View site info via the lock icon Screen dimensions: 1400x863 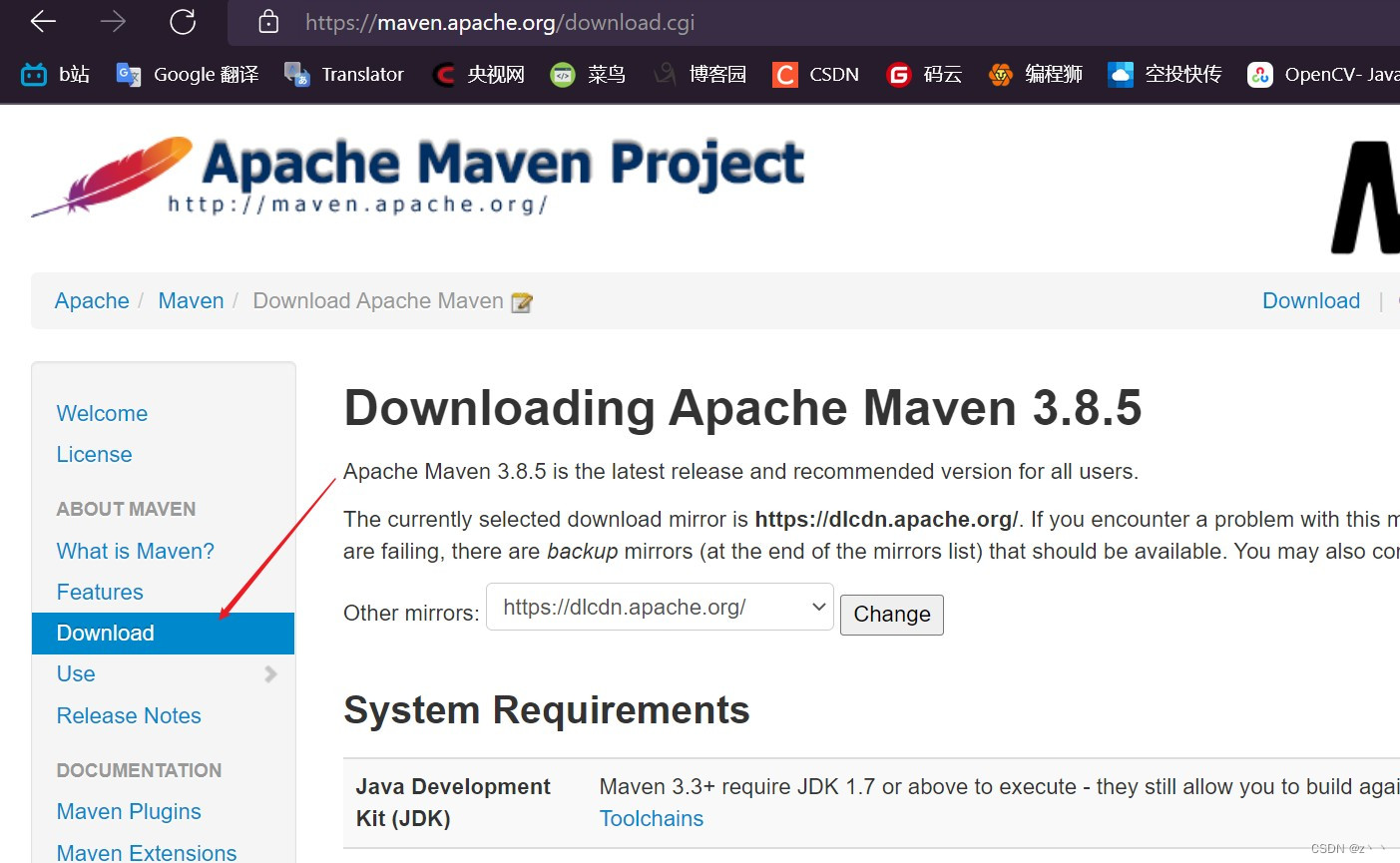tap(268, 21)
